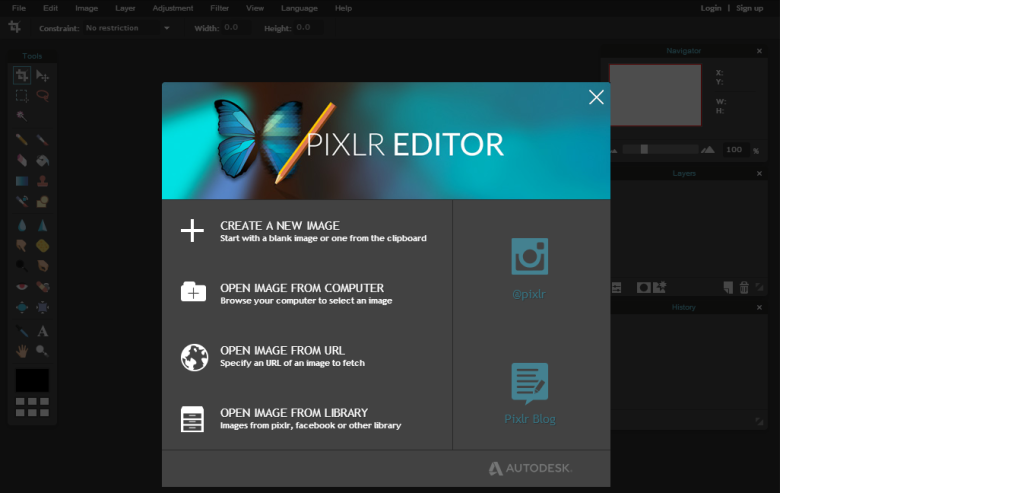This screenshot has width=1024, height=493.
Task: Select the Move tool
Action: tap(42, 75)
